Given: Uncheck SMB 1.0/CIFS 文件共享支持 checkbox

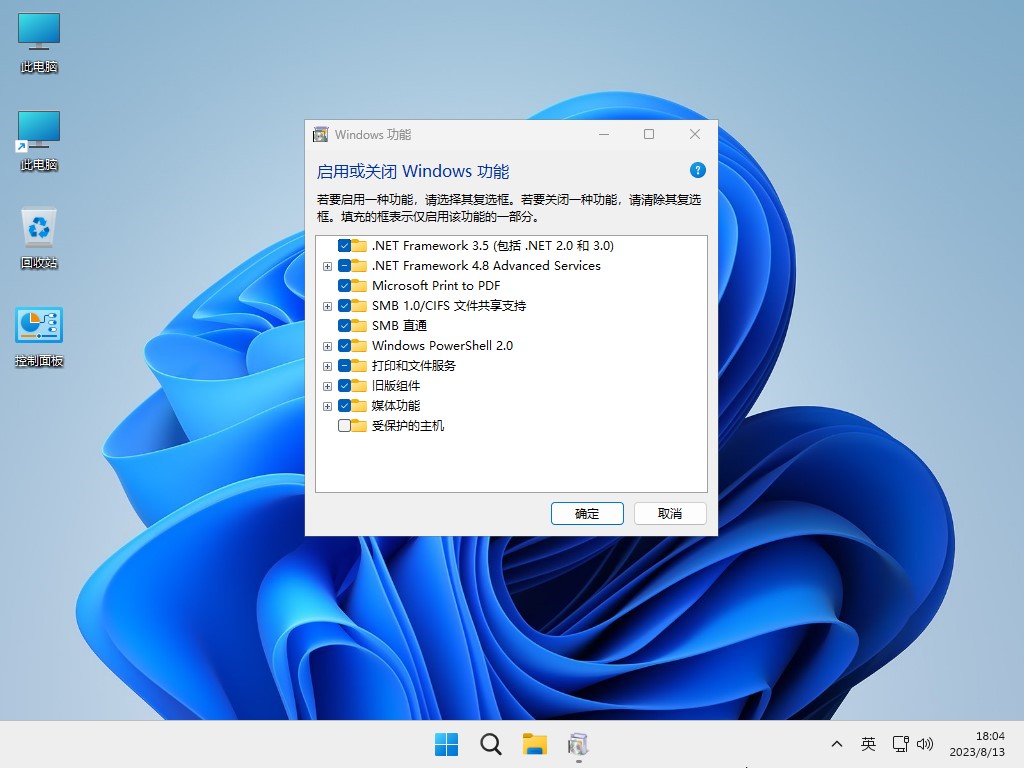Looking at the screenshot, I should coord(344,306).
